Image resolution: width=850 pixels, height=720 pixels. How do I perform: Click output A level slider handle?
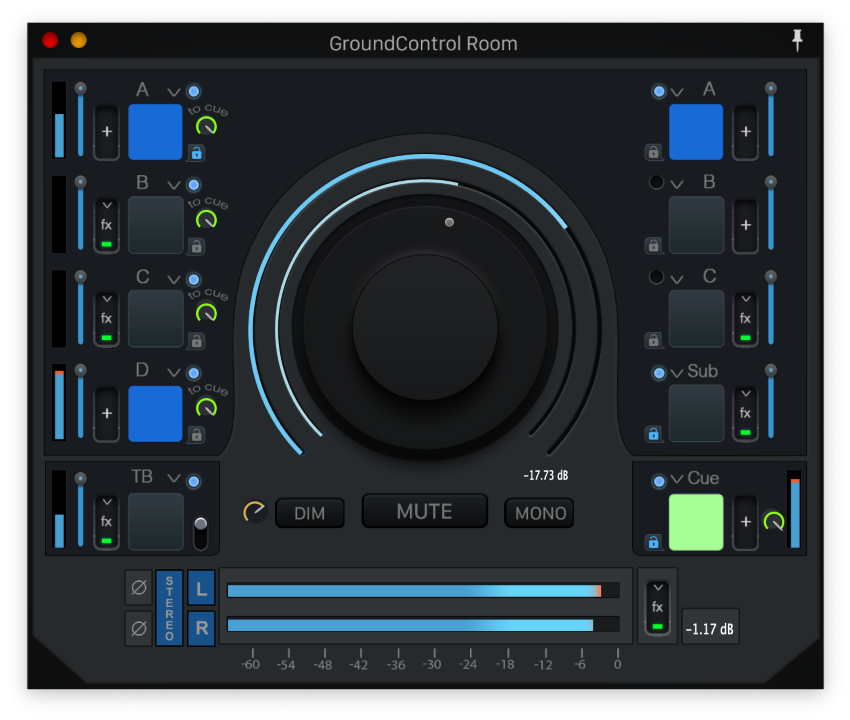(x=771, y=88)
